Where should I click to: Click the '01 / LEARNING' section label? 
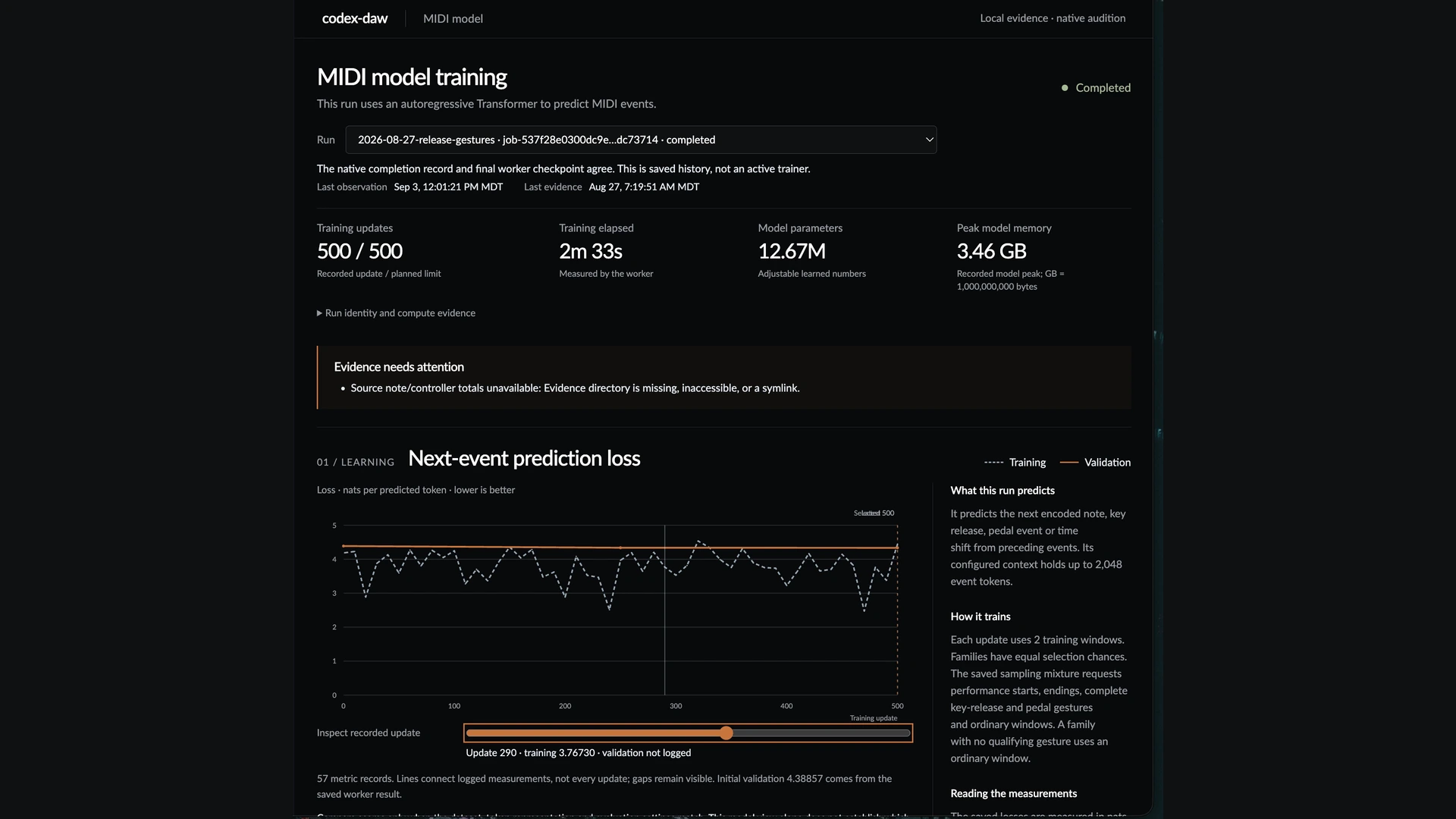356,463
